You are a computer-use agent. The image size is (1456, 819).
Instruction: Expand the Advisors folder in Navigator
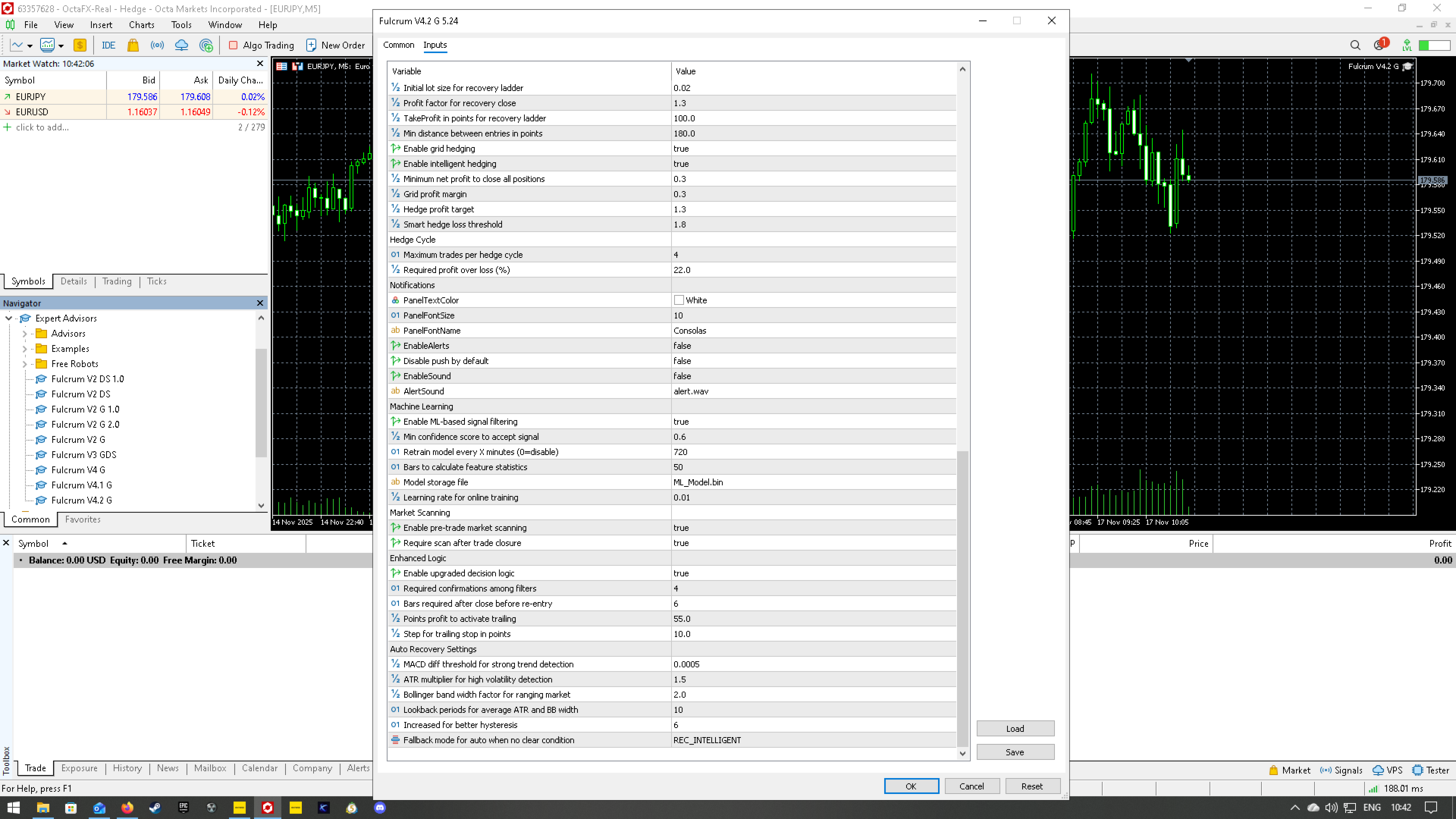(x=24, y=334)
